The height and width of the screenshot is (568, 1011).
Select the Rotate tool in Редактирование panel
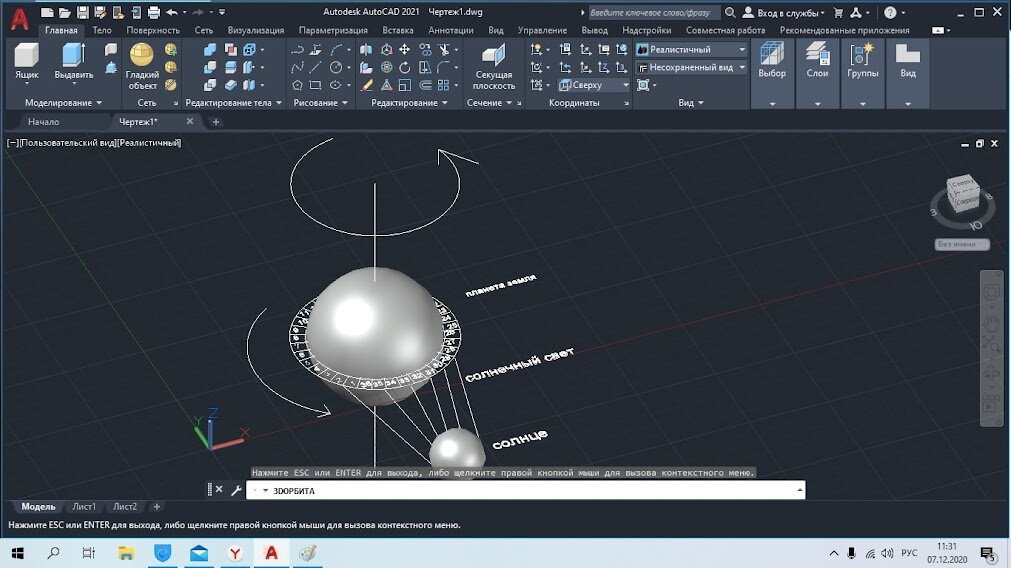(x=404, y=67)
